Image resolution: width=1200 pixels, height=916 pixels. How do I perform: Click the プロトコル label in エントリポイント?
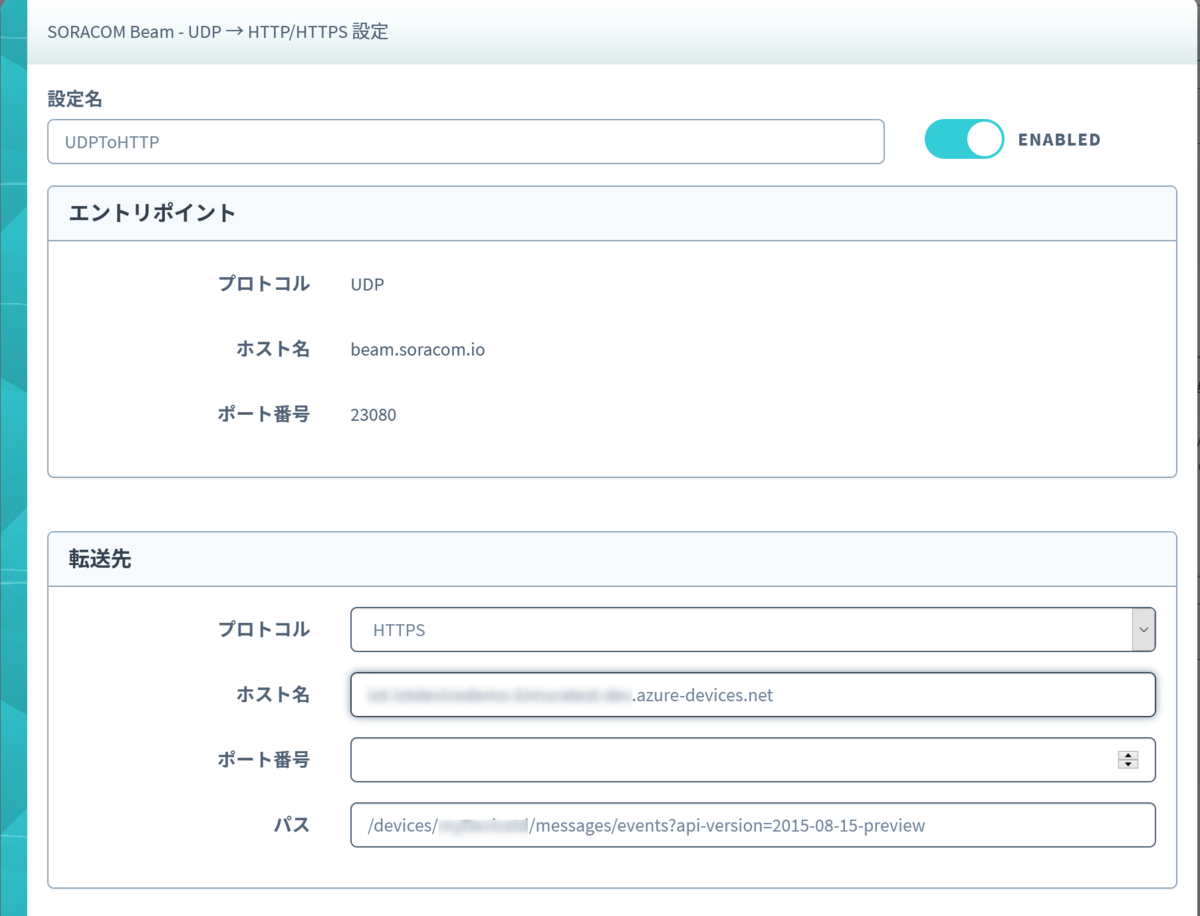click(x=264, y=284)
